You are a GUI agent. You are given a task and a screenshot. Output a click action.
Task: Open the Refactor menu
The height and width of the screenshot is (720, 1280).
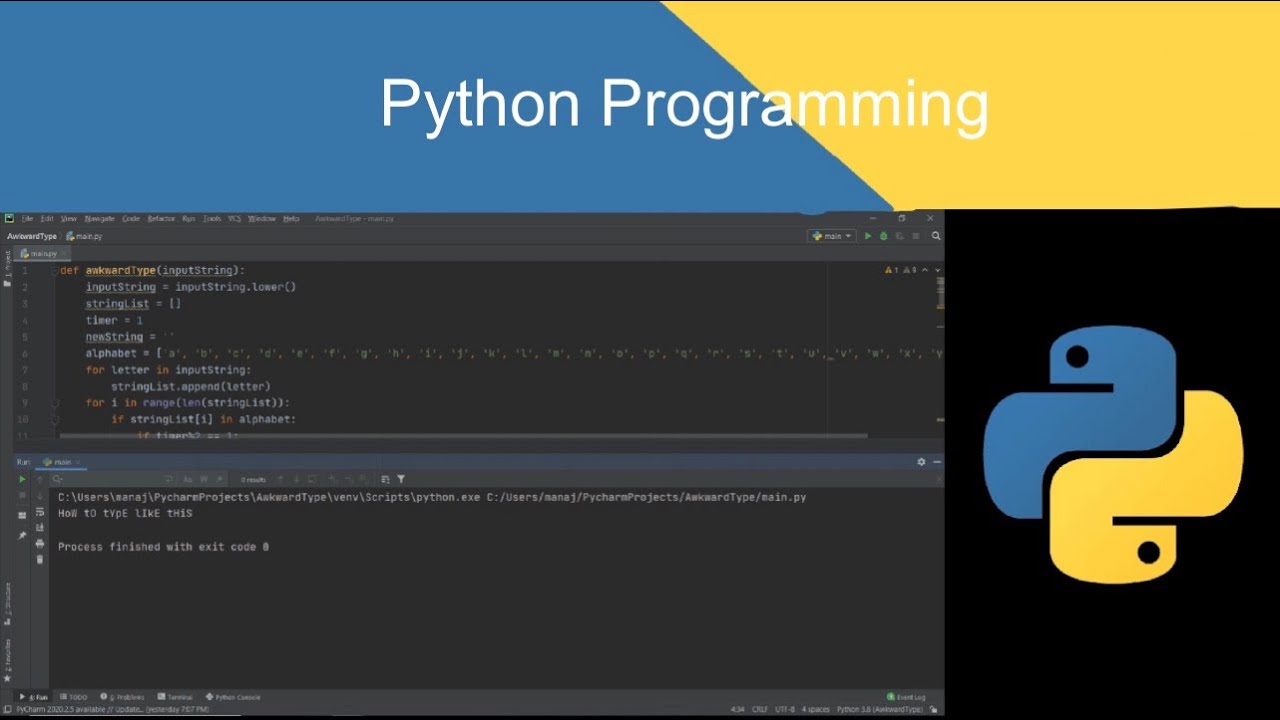(161, 218)
